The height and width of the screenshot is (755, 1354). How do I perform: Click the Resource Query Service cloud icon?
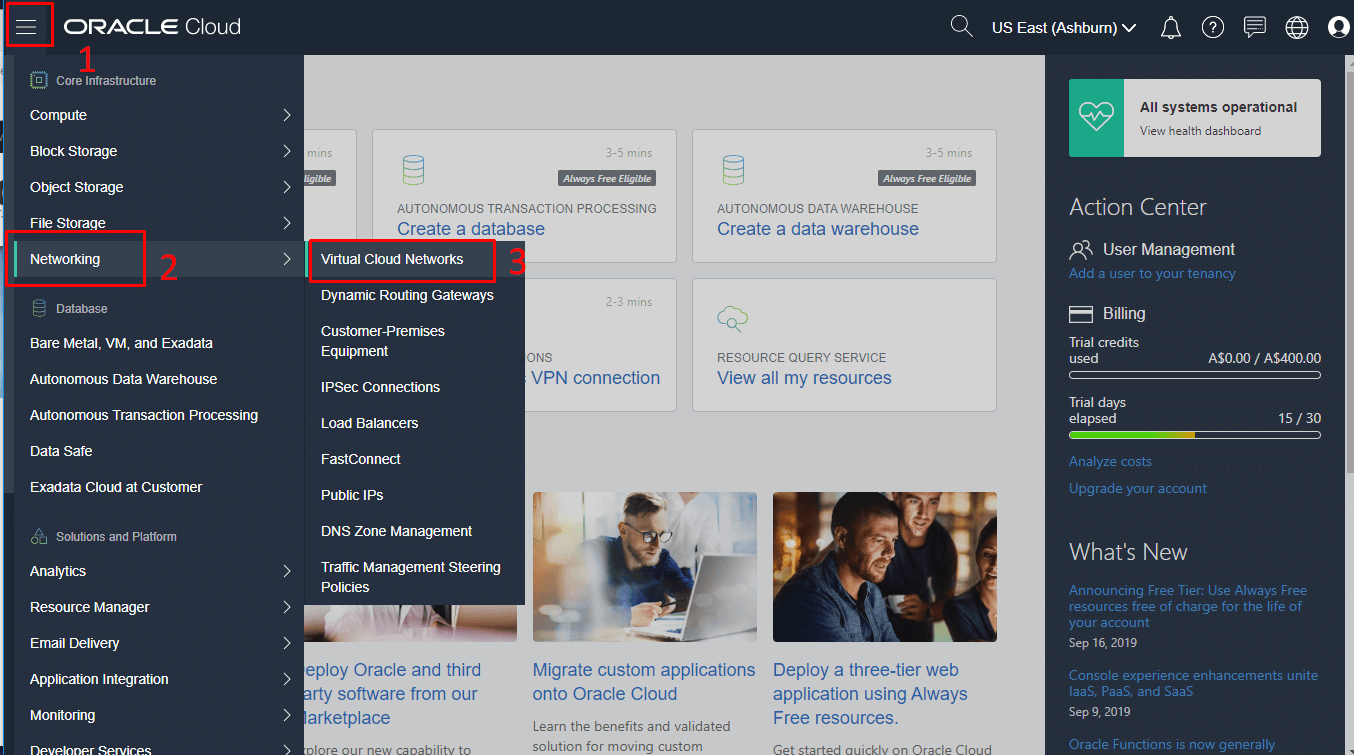pos(732,319)
